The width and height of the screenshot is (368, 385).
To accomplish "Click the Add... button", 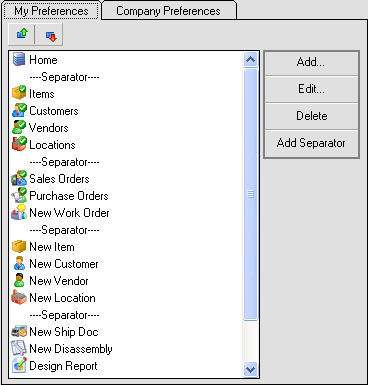I will pos(311,63).
